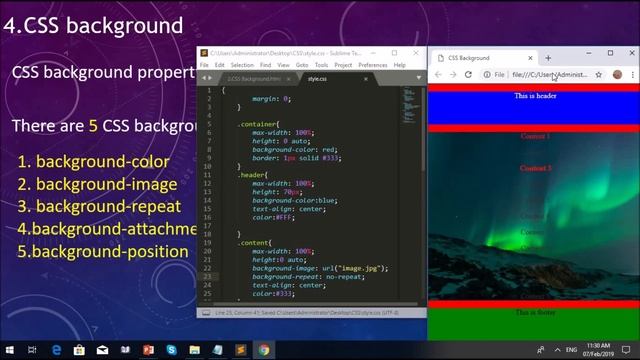Go forward in Chrome
The image size is (640, 360).
point(453,75)
